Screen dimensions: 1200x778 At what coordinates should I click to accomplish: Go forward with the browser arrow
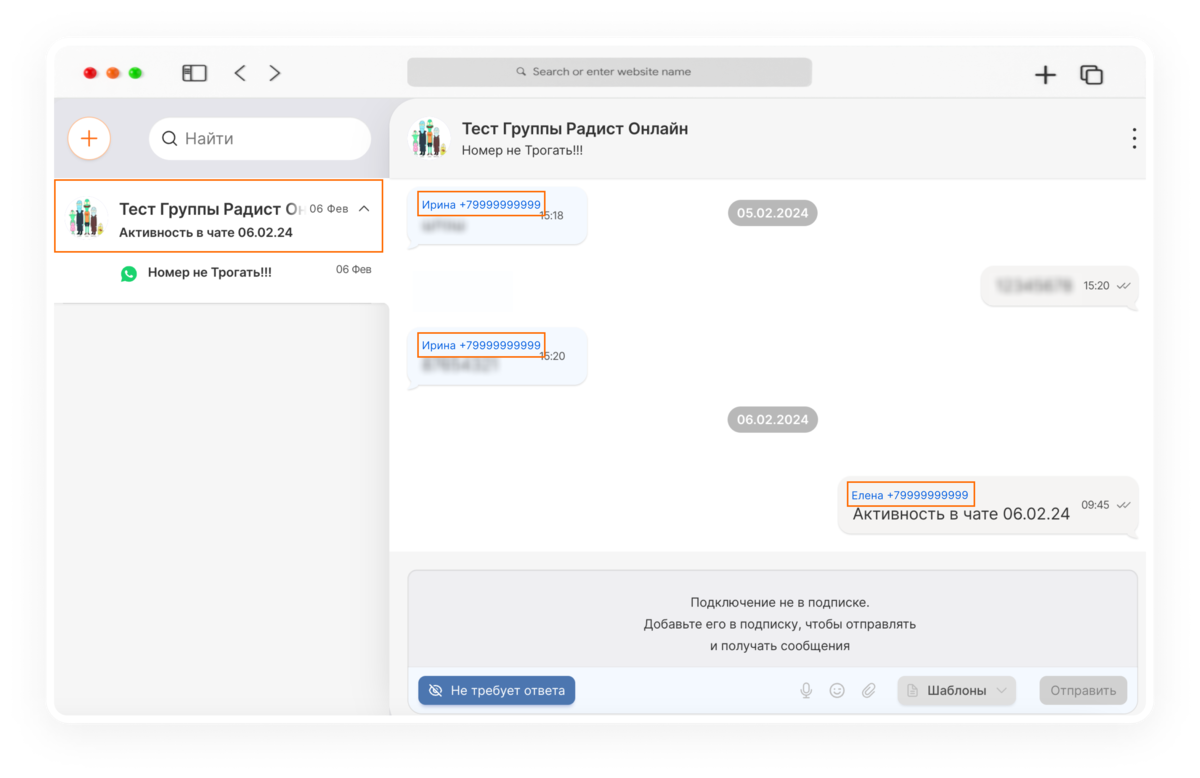(275, 73)
